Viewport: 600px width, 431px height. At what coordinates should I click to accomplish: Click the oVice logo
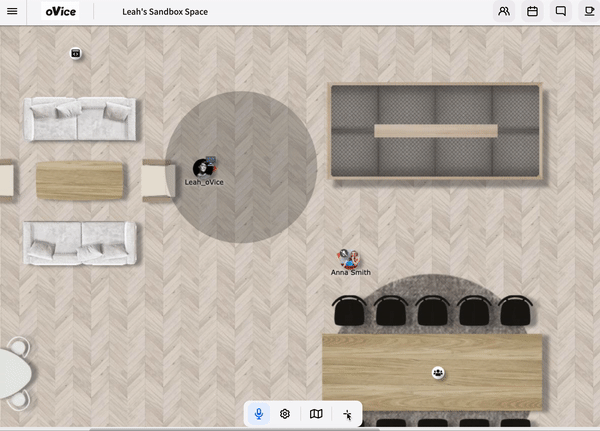[60, 11]
